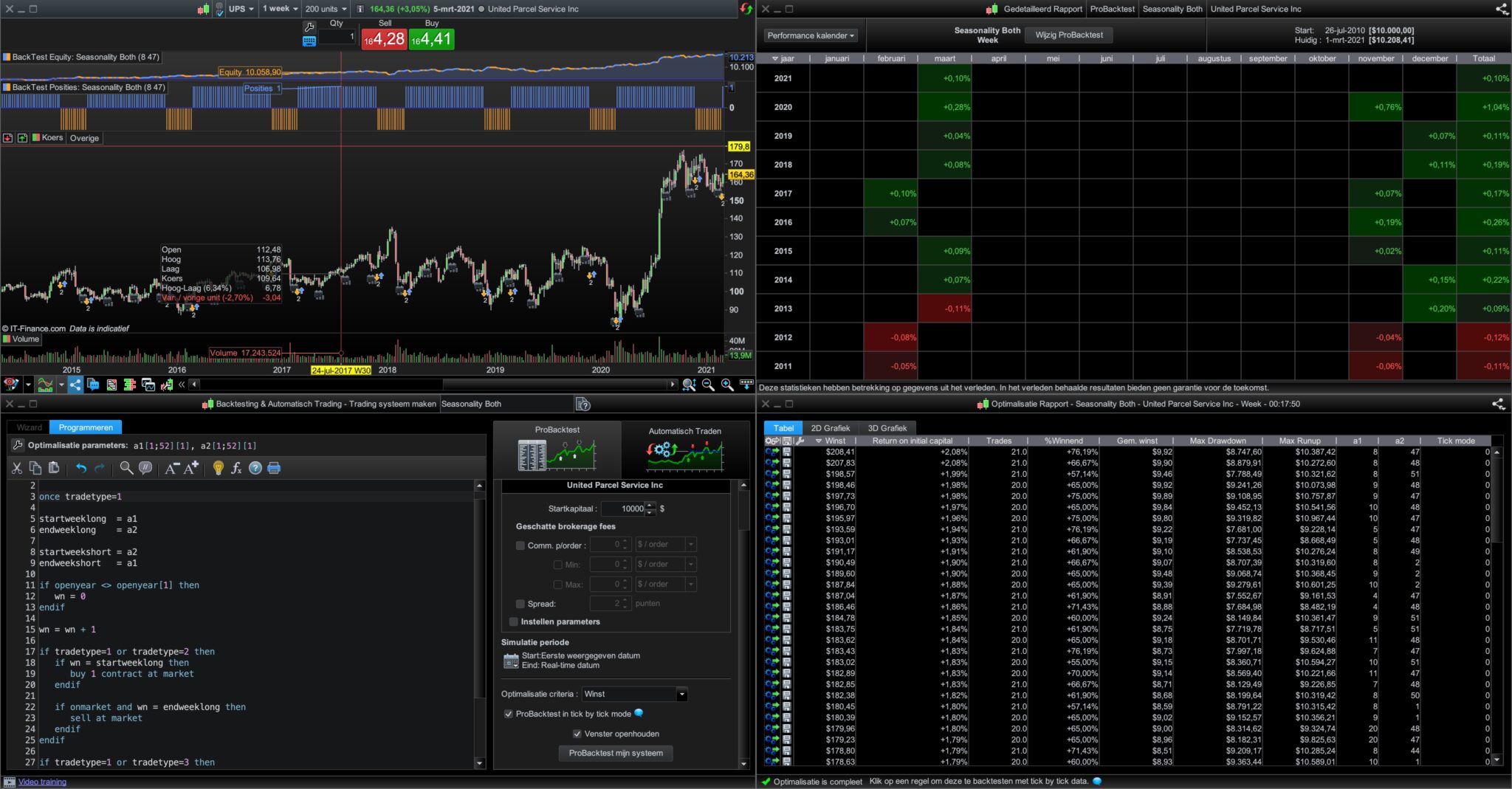Open the Video training link
Image resolution: width=1512 pixels, height=789 pixels.
(42, 782)
